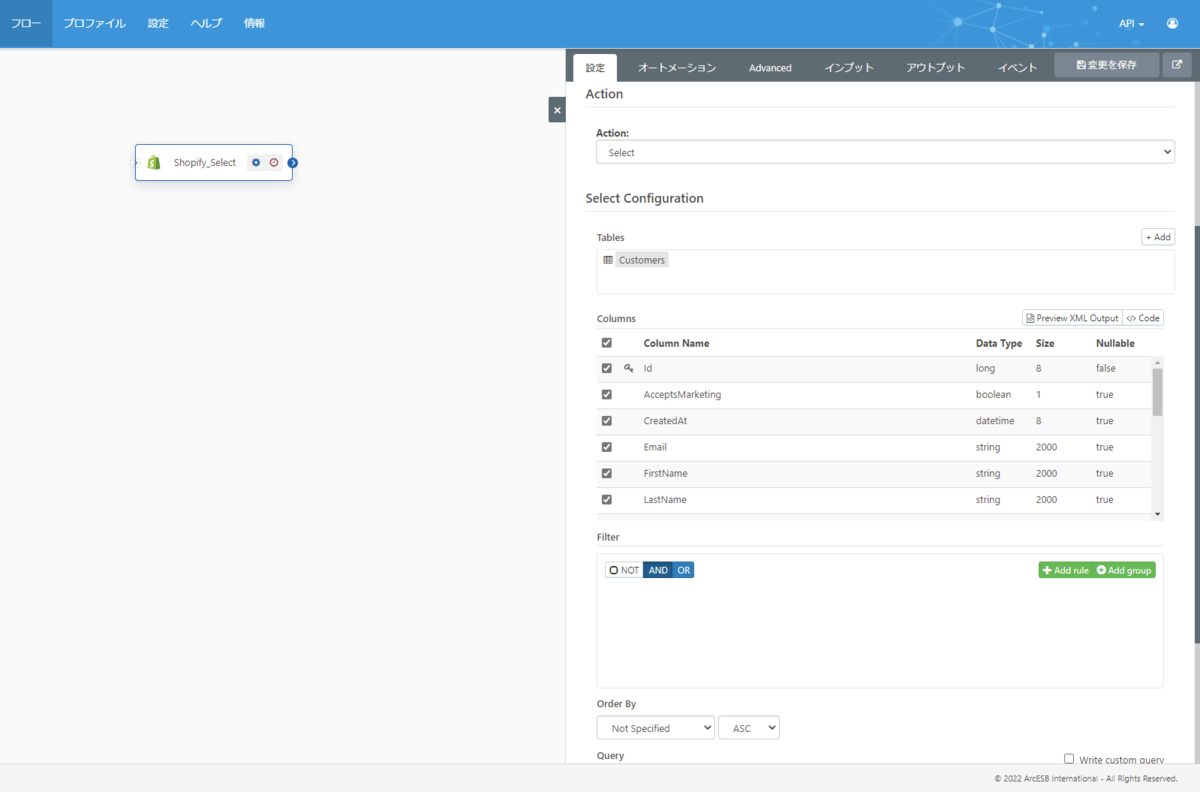Uncheck the CreatedAt column checkbox
The width and height of the screenshot is (1200, 792).
click(607, 421)
